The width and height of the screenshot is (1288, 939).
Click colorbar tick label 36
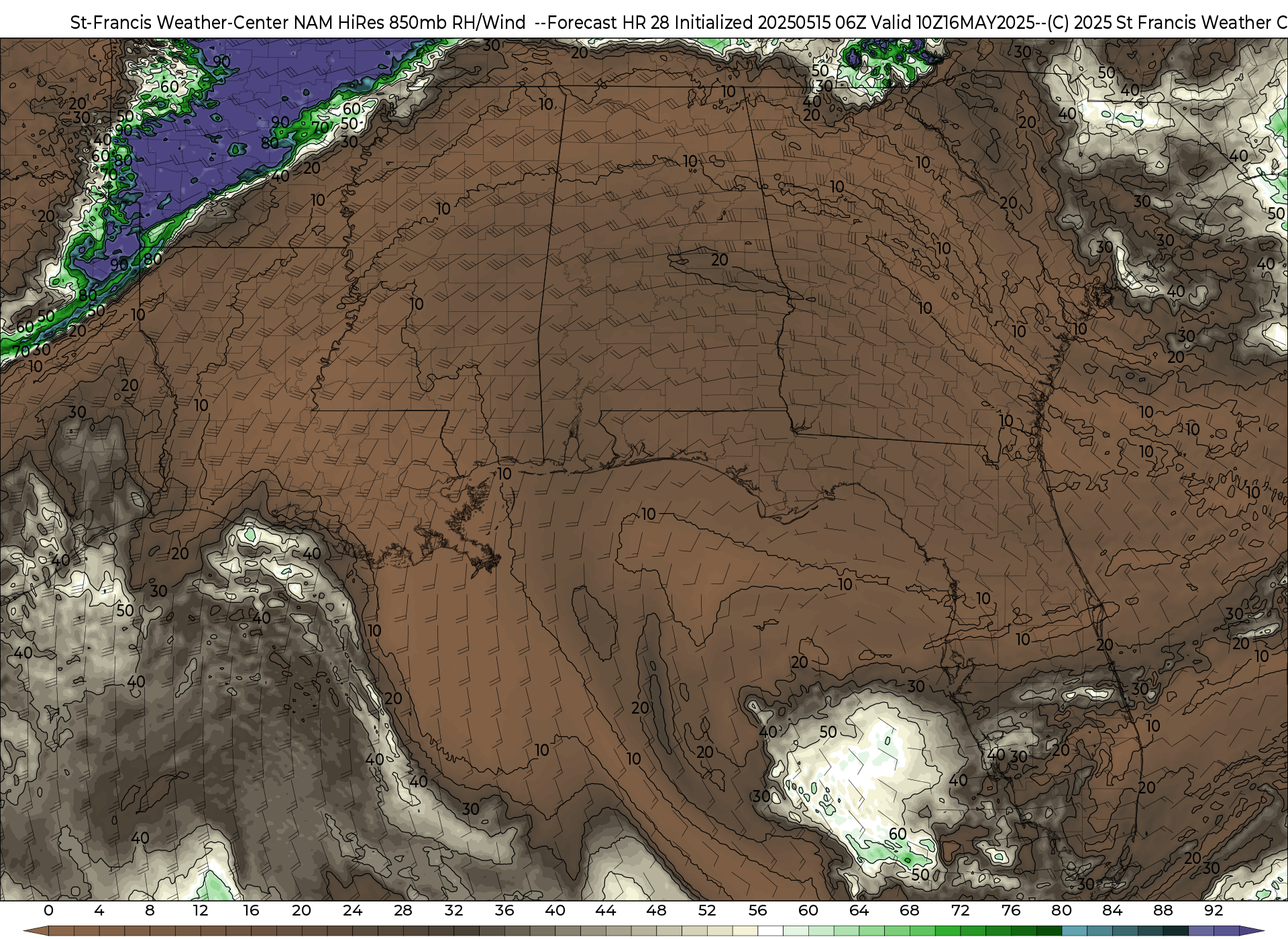[504, 910]
